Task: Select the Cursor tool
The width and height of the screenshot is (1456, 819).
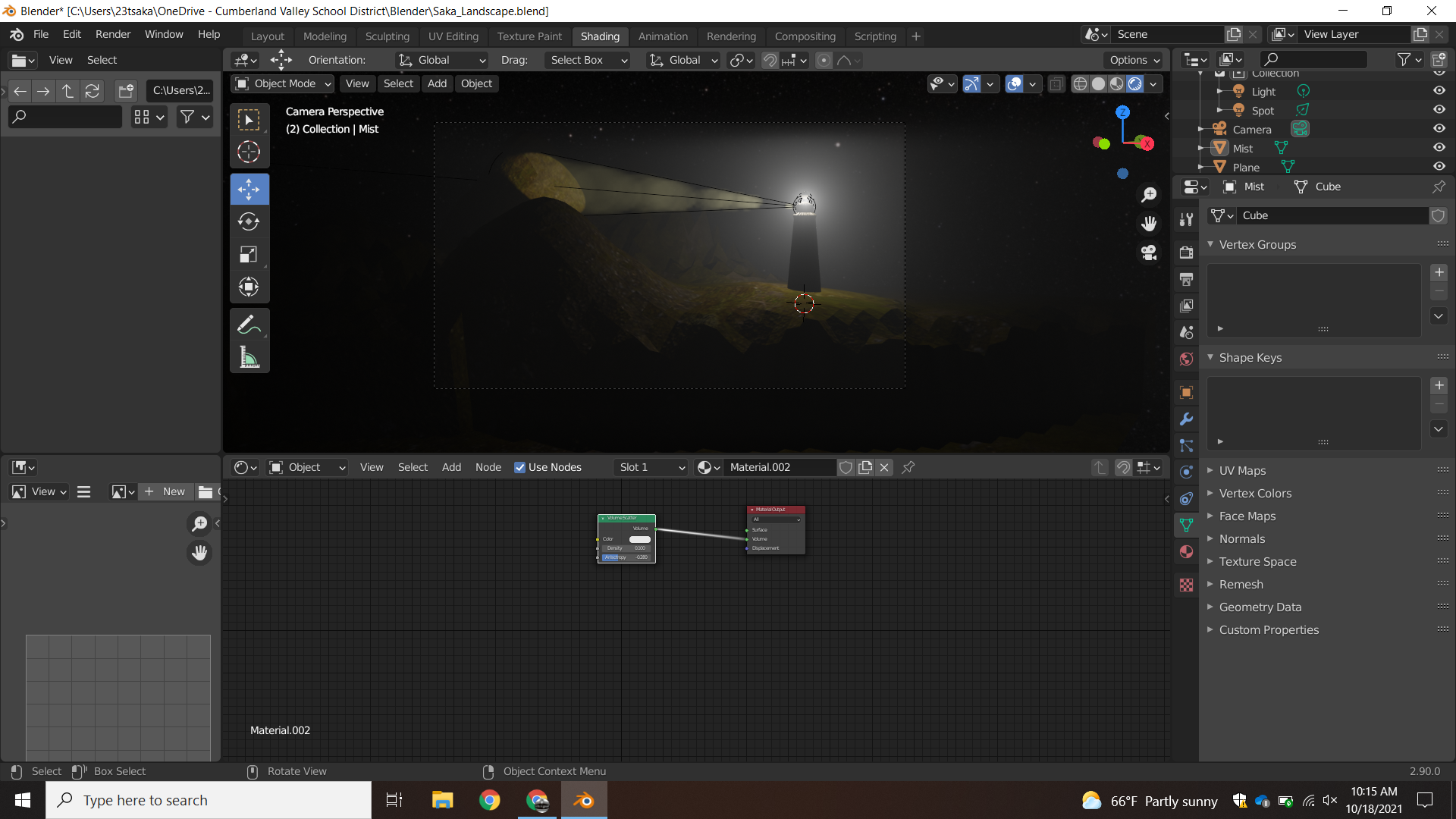Action: coord(249,152)
